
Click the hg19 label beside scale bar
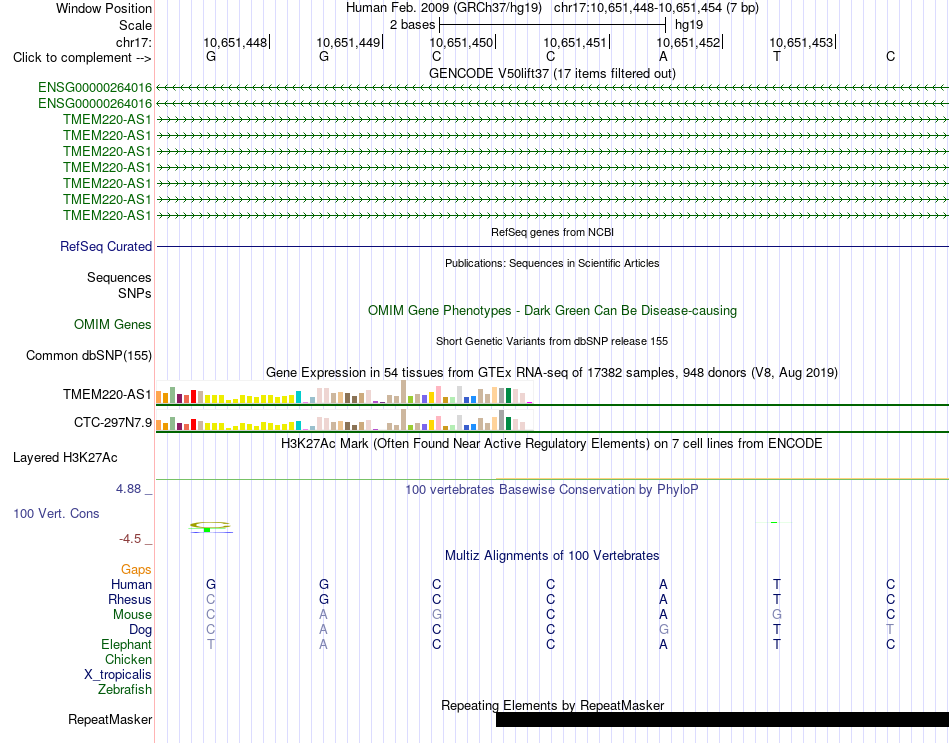[x=689, y=25]
